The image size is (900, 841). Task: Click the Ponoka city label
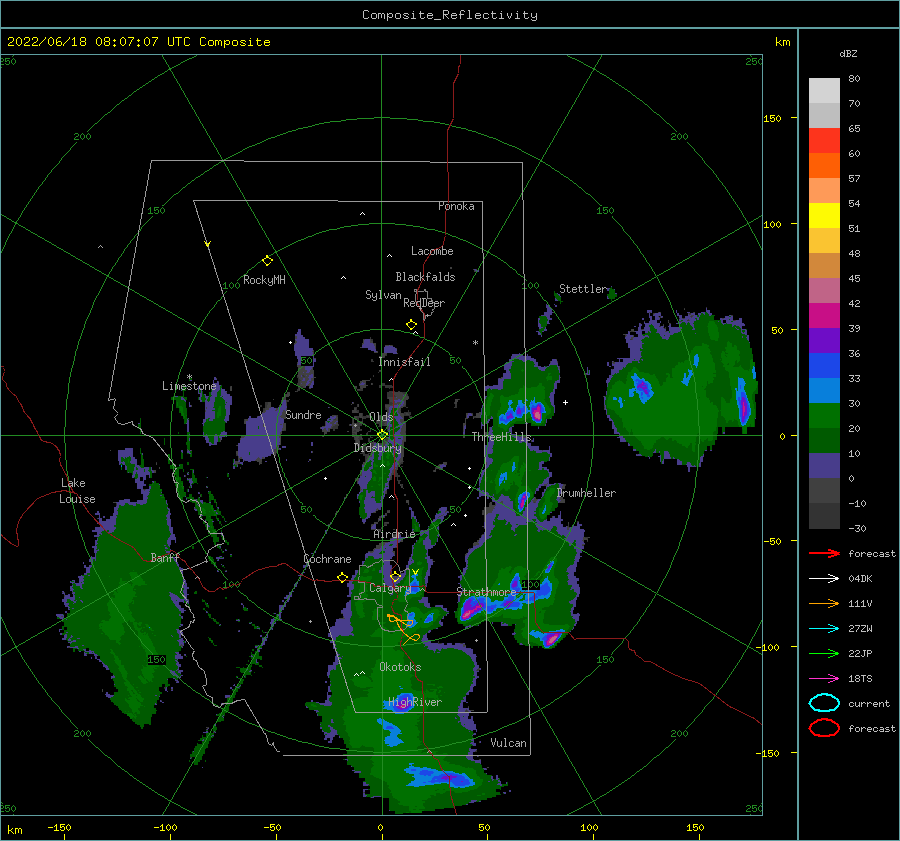tap(456, 206)
